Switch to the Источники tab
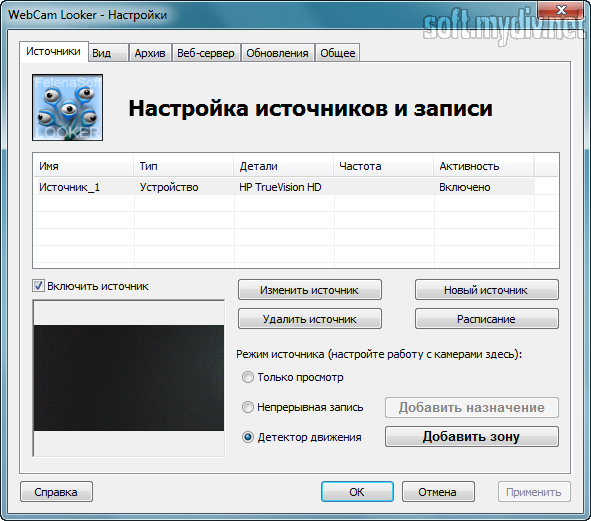The width and height of the screenshot is (591, 521). pyautogui.click(x=54, y=52)
